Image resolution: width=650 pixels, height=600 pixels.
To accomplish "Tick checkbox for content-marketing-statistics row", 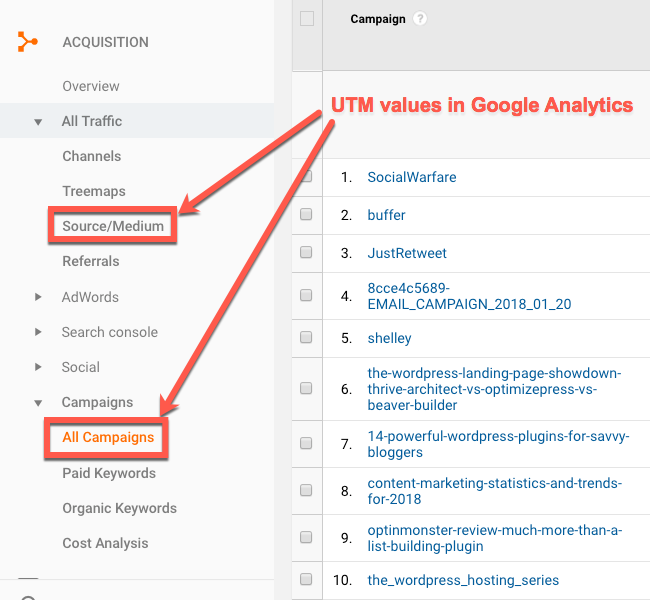I will (306, 491).
